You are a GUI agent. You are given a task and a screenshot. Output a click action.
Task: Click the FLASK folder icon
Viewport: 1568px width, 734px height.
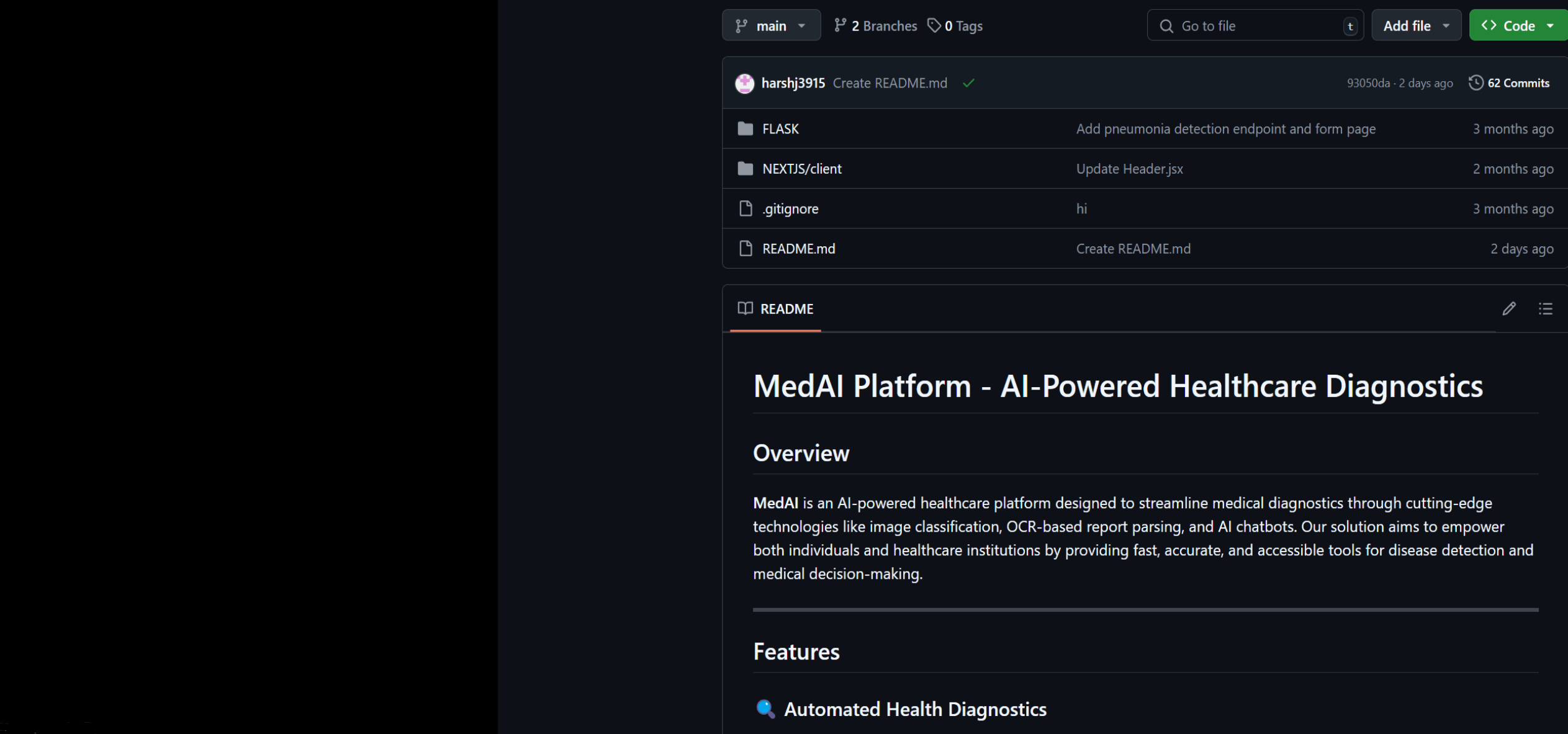click(745, 128)
